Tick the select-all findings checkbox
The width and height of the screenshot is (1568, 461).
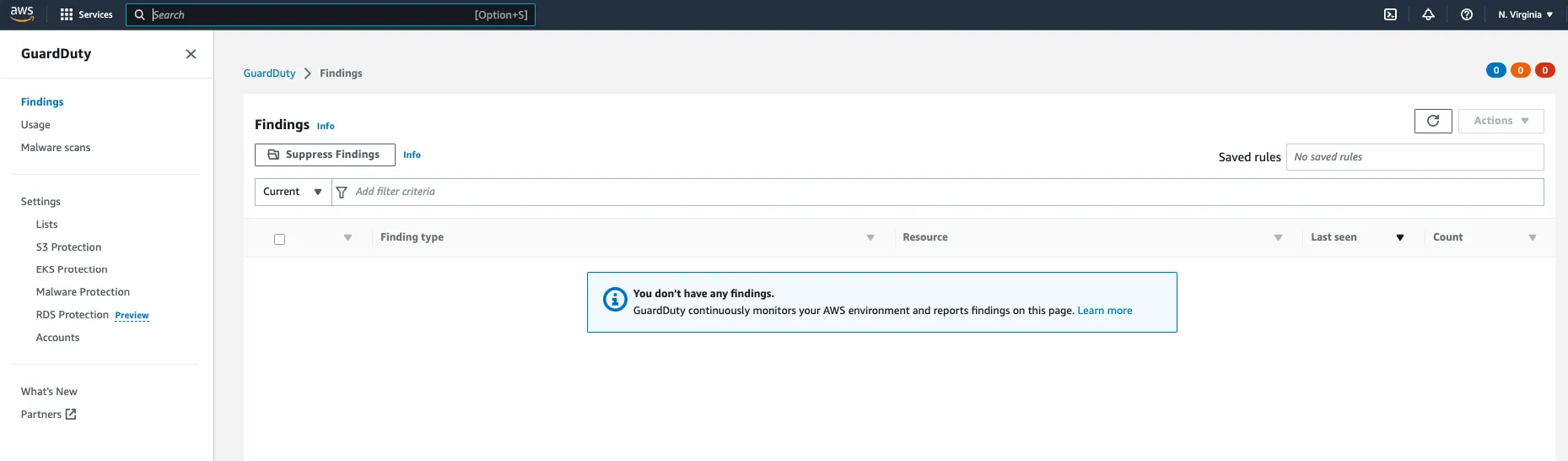[279, 239]
